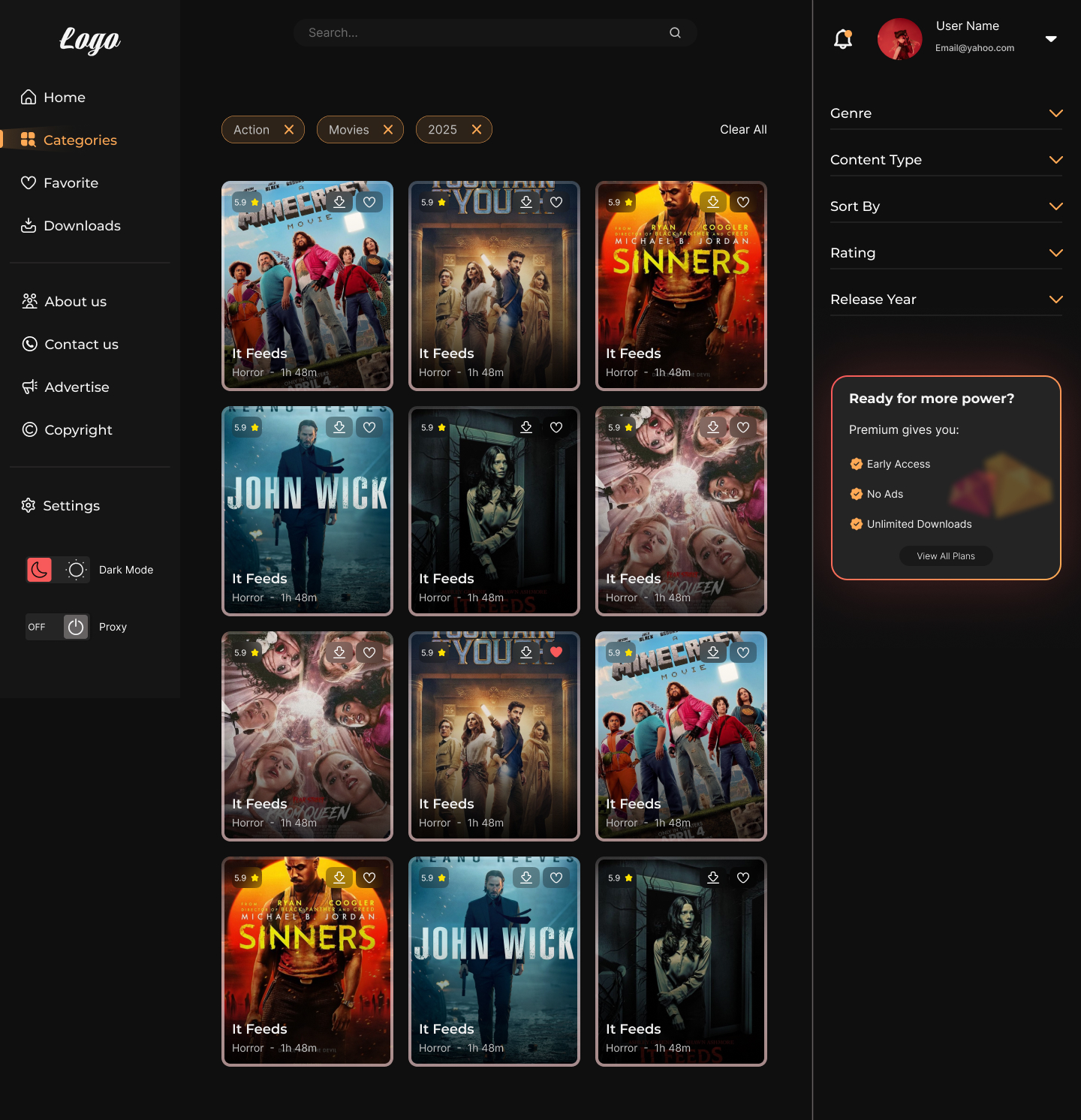Viewport: 1081px width, 1120px height.
Task: Download the second-row woman-in-doorway movie
Action: (526, 427)
